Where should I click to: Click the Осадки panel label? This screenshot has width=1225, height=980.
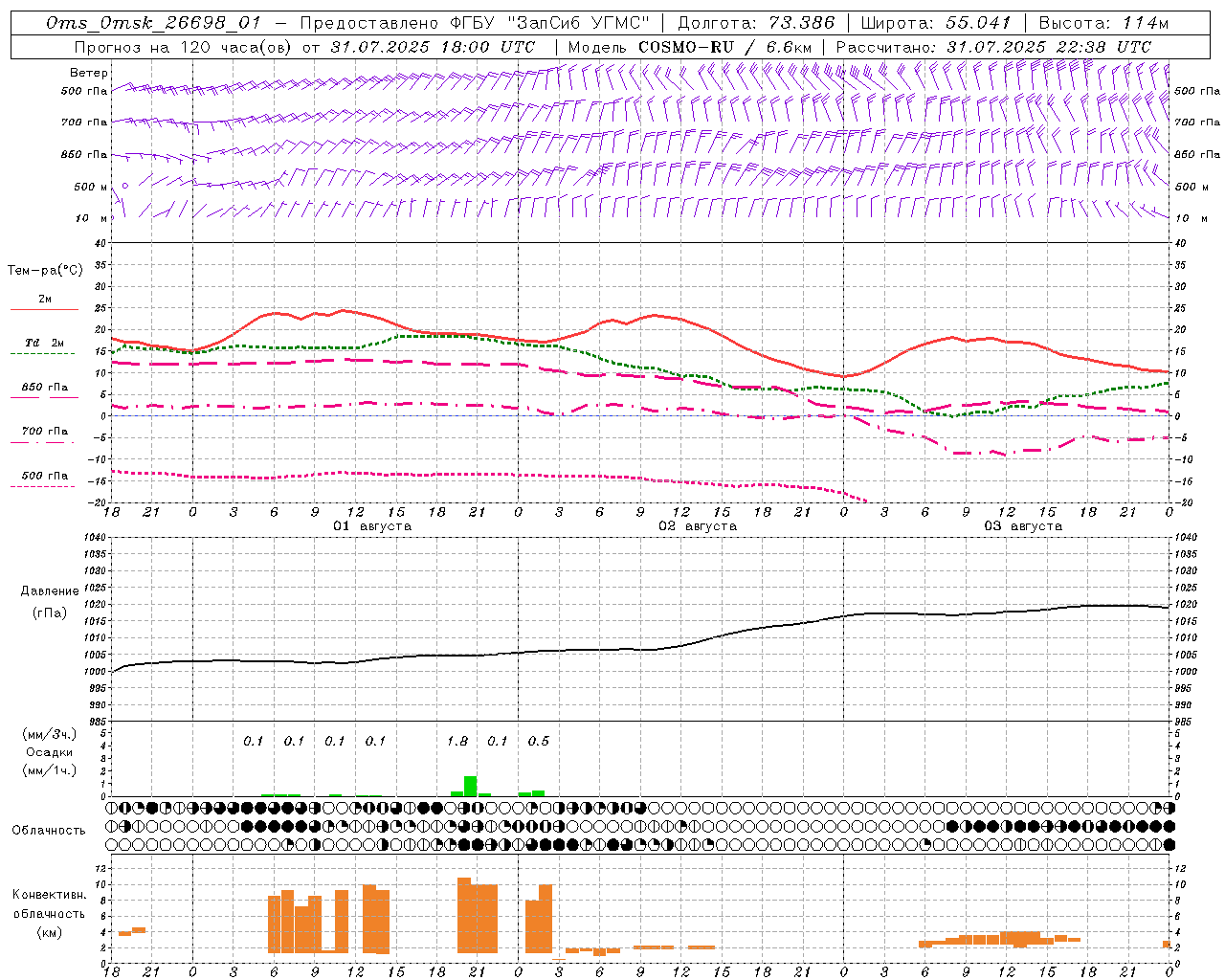[50, 752]
